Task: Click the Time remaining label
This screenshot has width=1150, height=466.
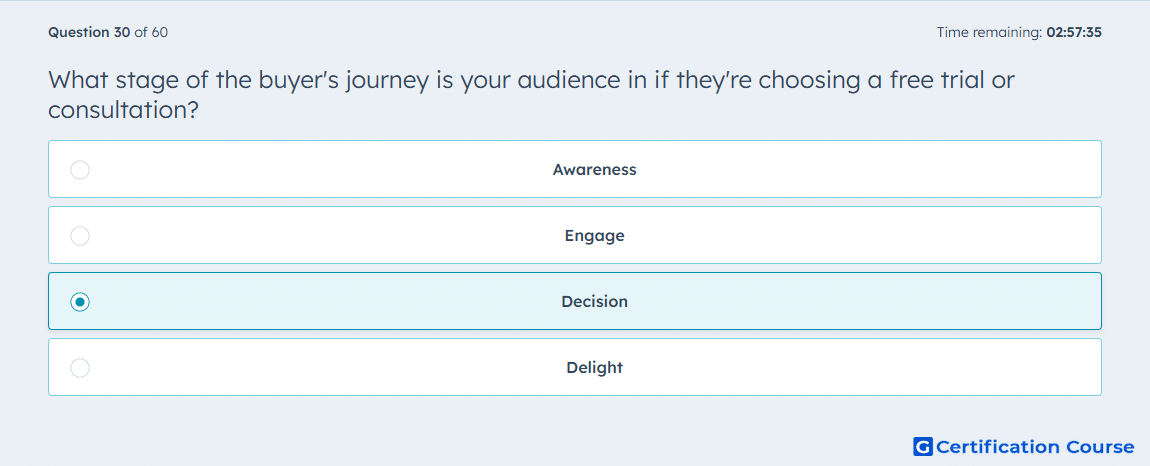Action: click(x=990, y=32)
